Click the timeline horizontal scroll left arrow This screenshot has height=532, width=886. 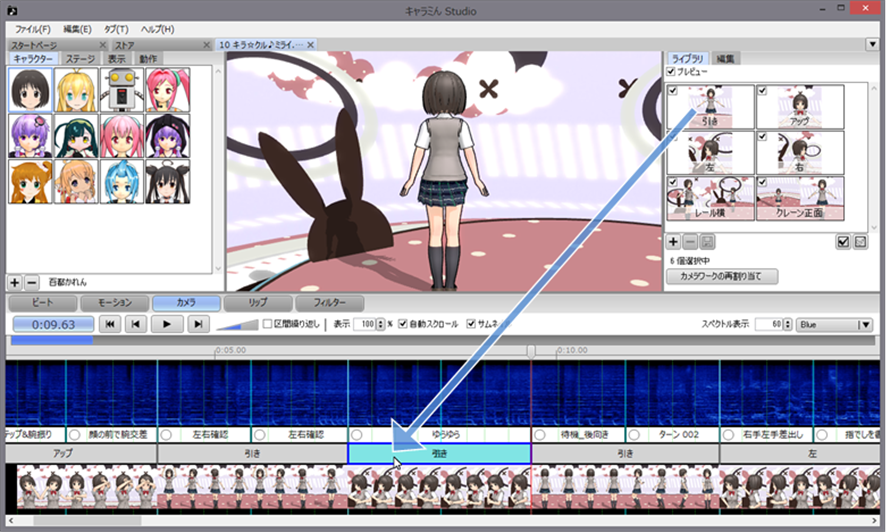coord(11,521)
